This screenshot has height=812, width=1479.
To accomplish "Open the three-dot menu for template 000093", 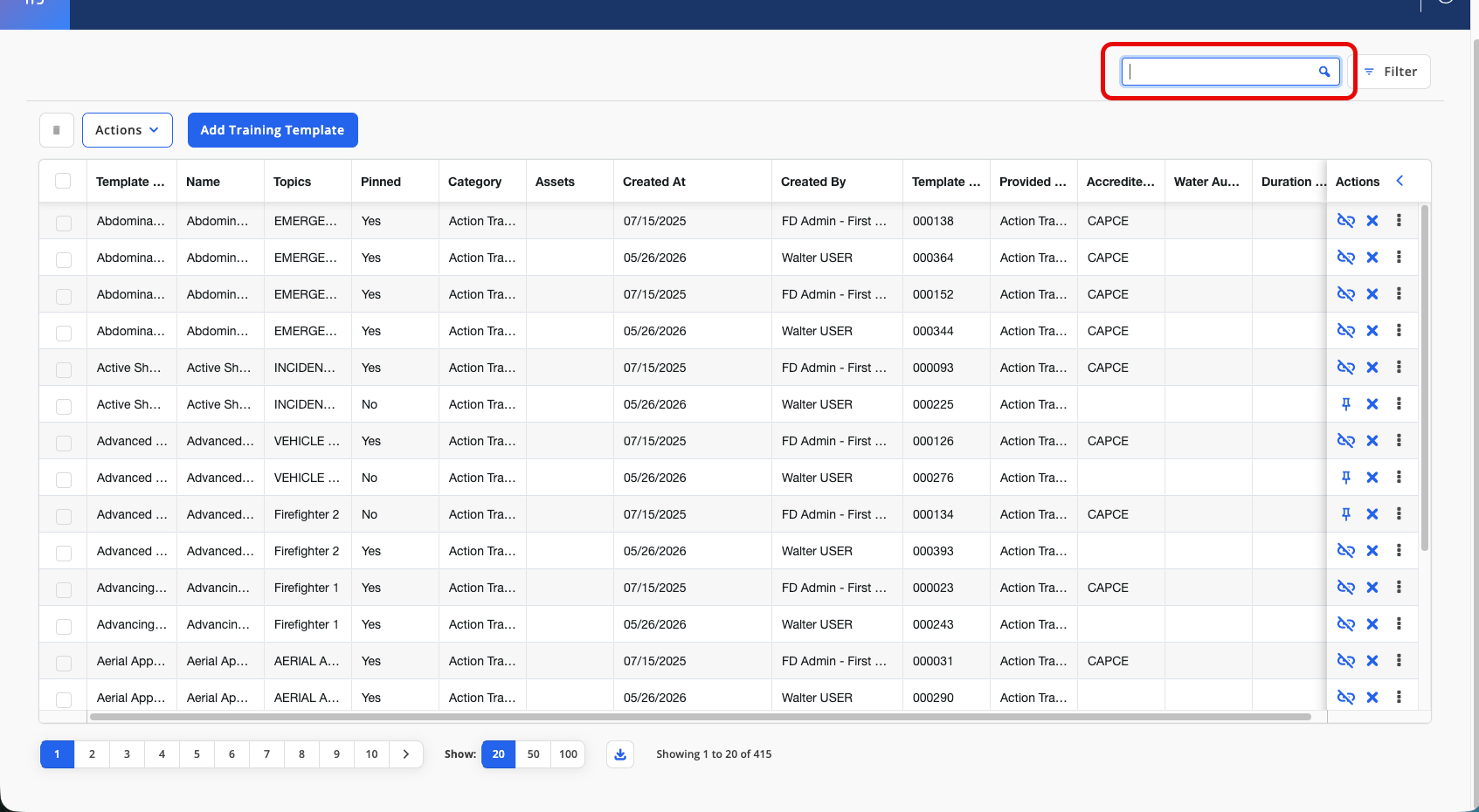I will (x=1399, y=368).
